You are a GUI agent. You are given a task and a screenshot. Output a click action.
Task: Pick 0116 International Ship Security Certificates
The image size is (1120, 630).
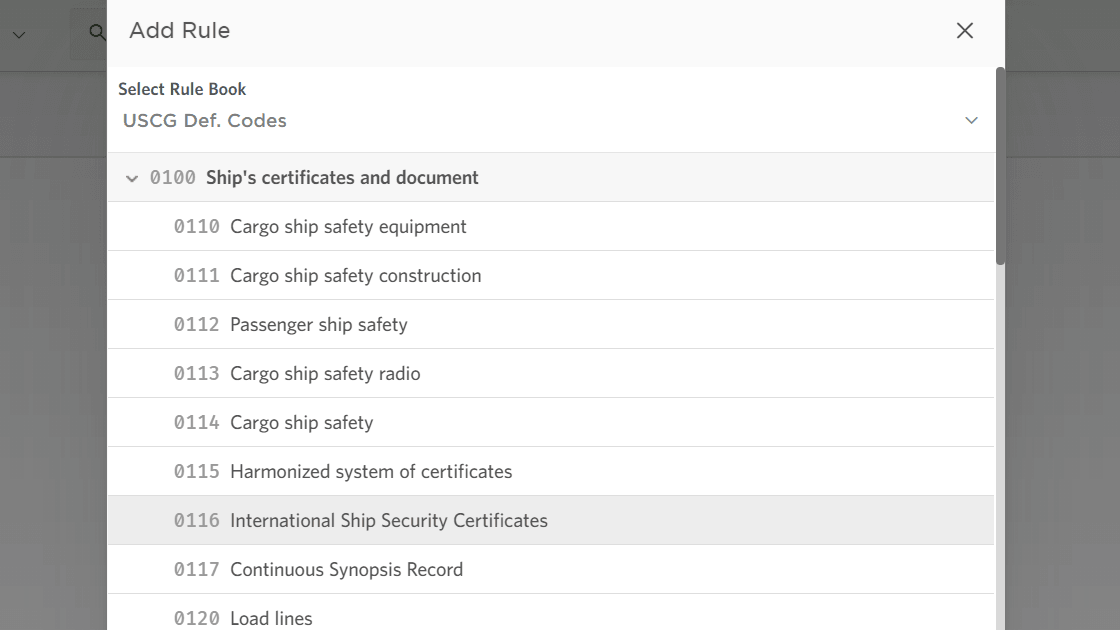tap(389, 521)
